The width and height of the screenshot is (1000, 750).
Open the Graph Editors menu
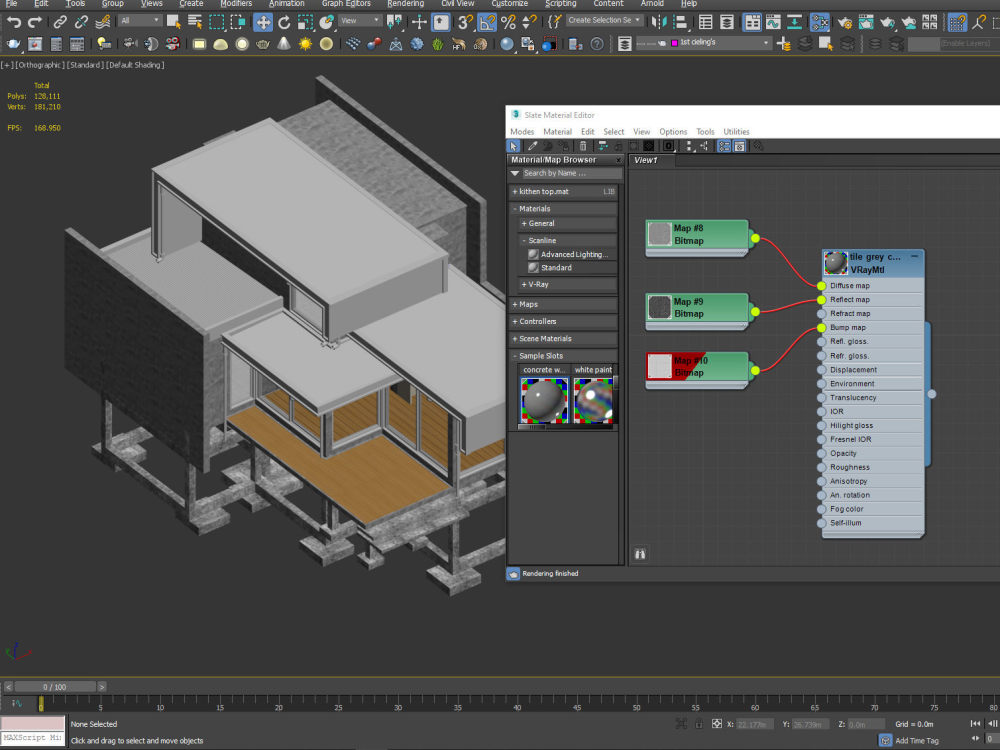(x=346, y=3)
